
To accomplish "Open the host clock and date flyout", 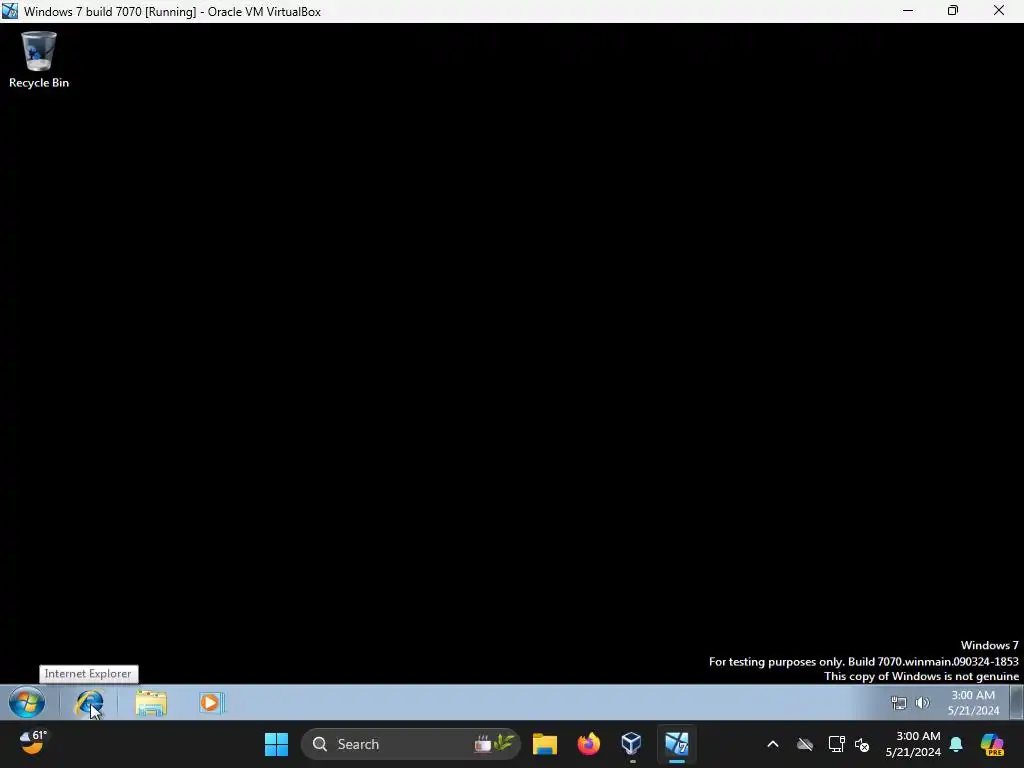I will tap(913, 744).
